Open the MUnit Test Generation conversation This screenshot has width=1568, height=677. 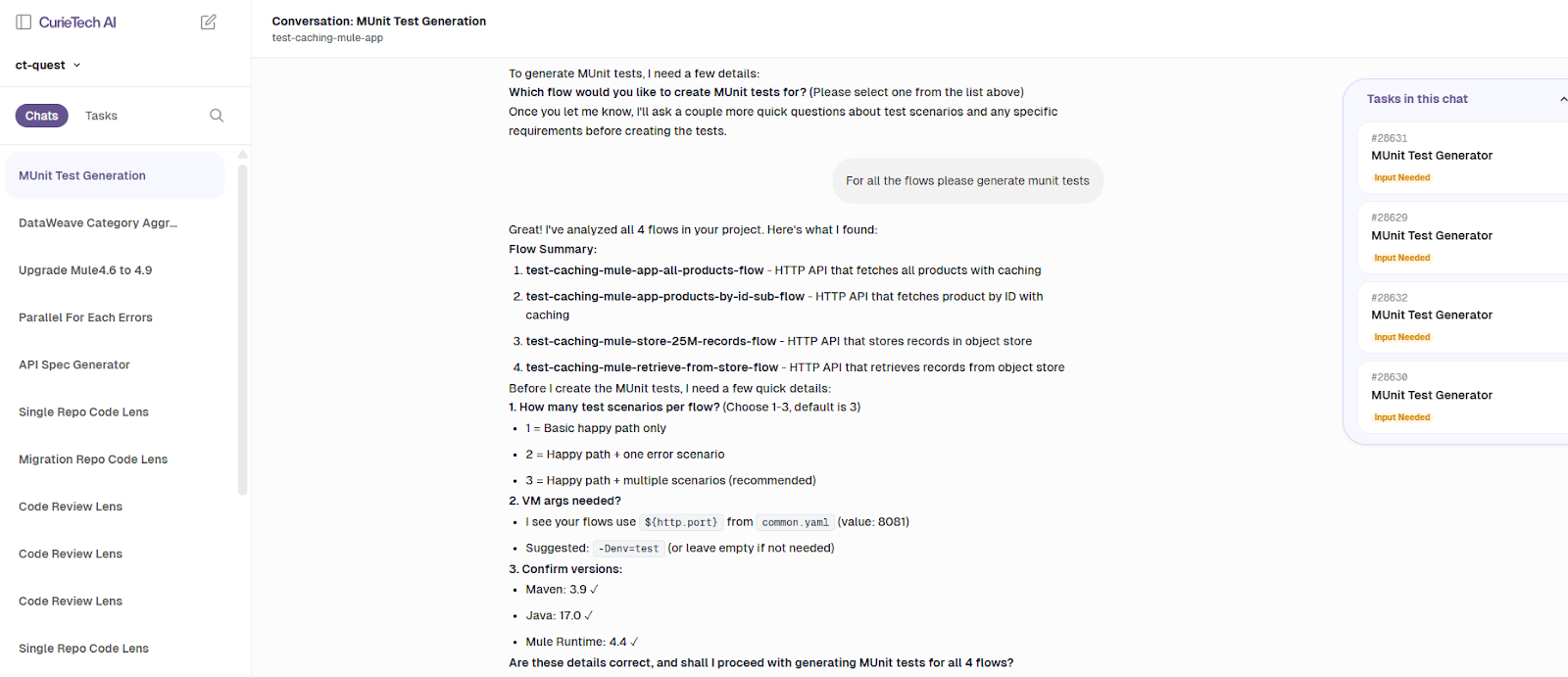coord(81,174)
